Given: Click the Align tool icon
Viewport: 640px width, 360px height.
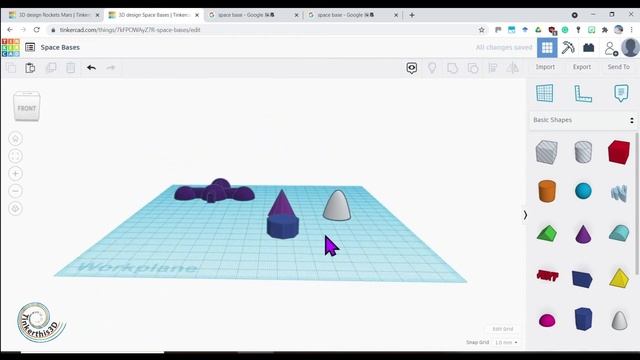Looking at the screenshot, I should tap(493, 68).
